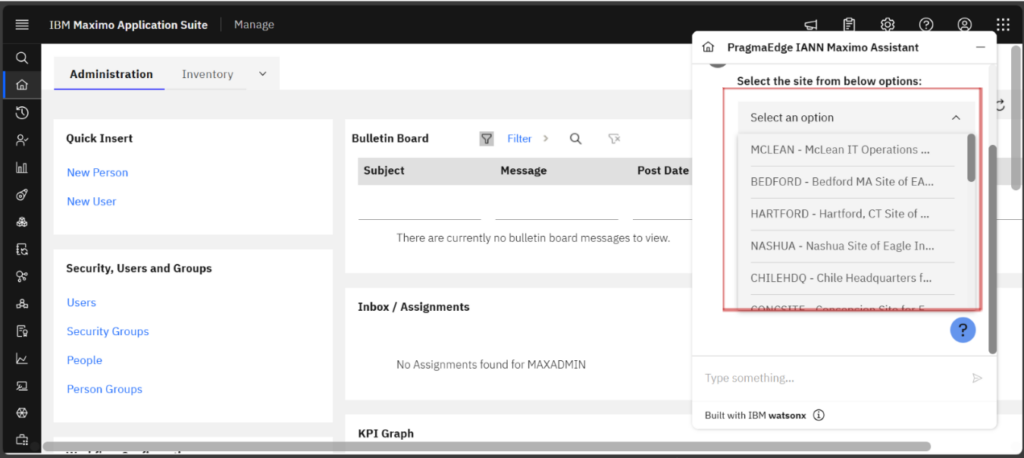This screenshot has height=458, width=1024.
Task: Click the dropdown options list scrollbar
Action: pyautogui.click(x=971, y=157)
